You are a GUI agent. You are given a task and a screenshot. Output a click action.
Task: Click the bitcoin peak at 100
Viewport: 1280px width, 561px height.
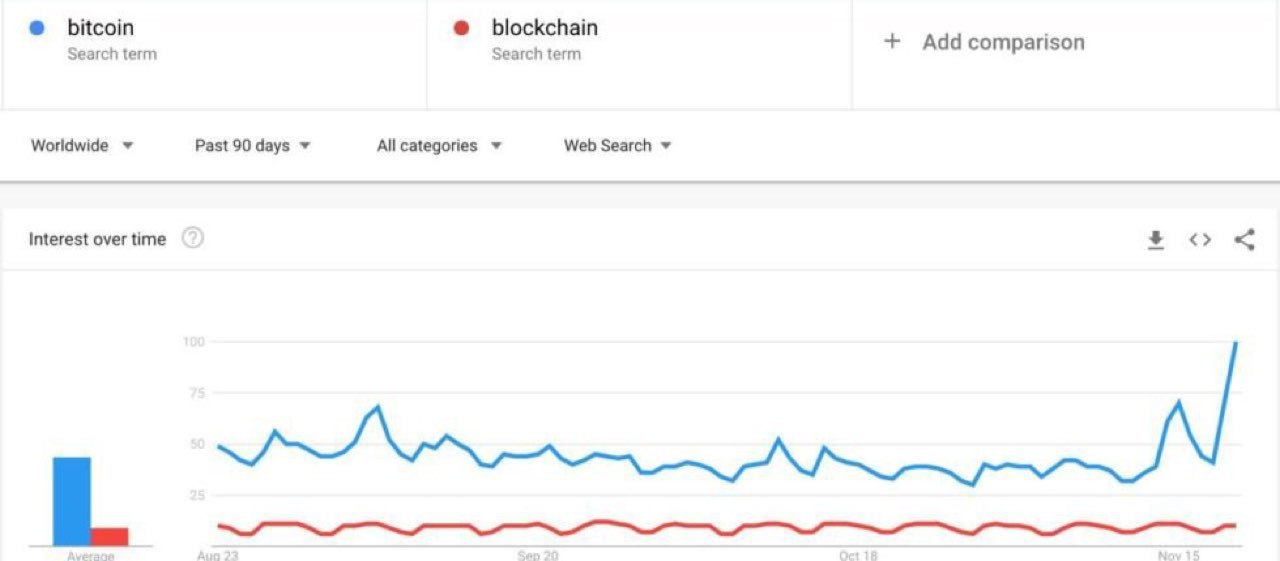click(x=1236, y=343)
